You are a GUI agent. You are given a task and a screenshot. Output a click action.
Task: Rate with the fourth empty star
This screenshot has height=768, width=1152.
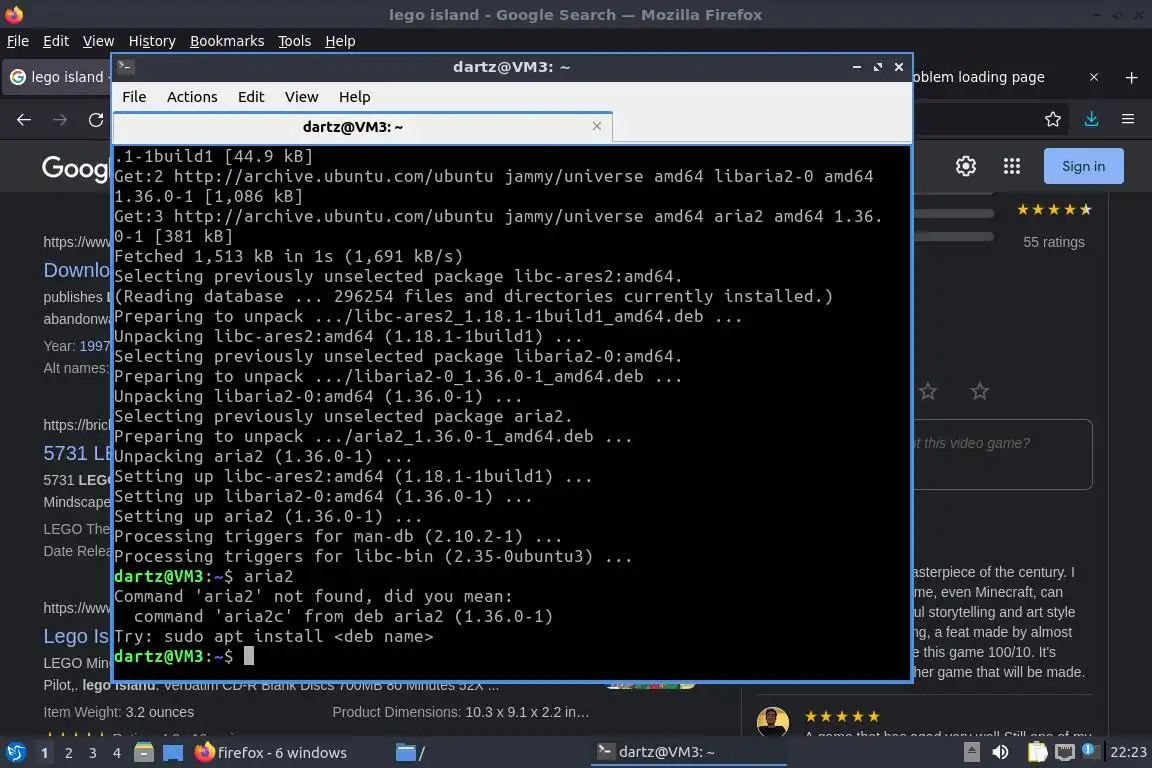coord(928,391)
